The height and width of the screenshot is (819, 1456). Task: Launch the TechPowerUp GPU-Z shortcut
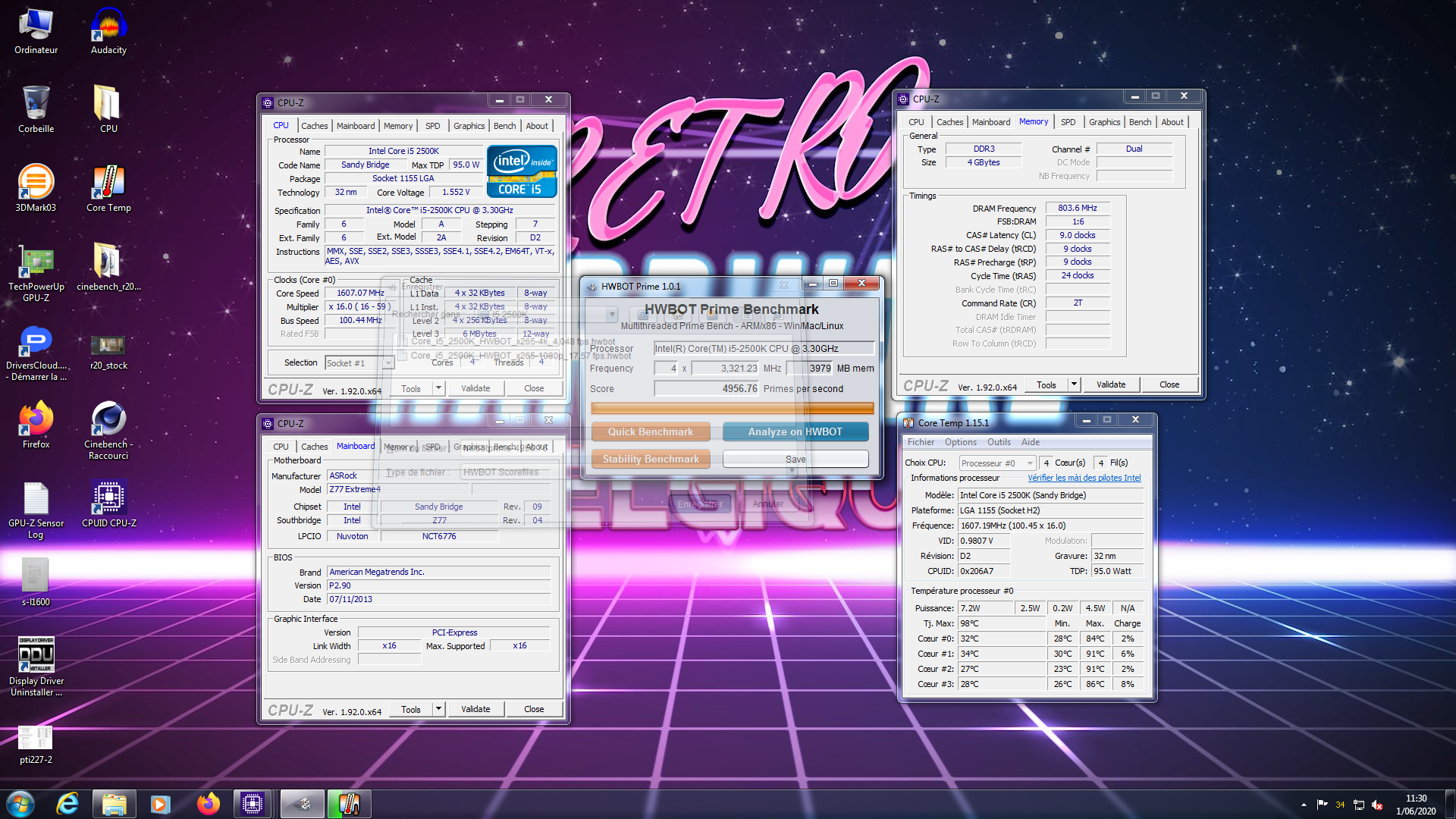click(36, 274)
